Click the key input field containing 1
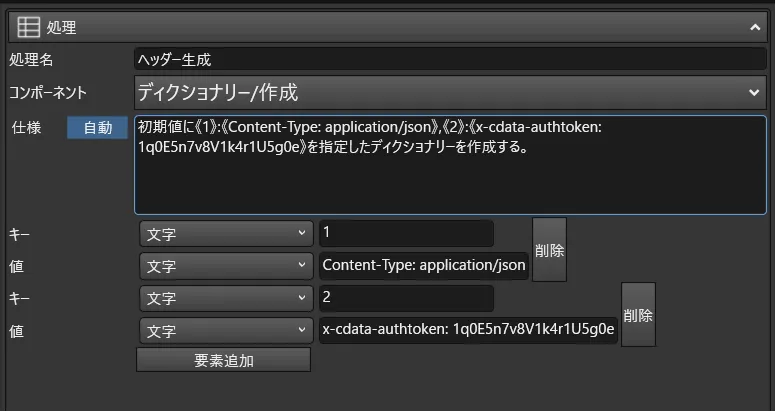The width and height of the screenshot is (776, 412). [x=406, y=233]
